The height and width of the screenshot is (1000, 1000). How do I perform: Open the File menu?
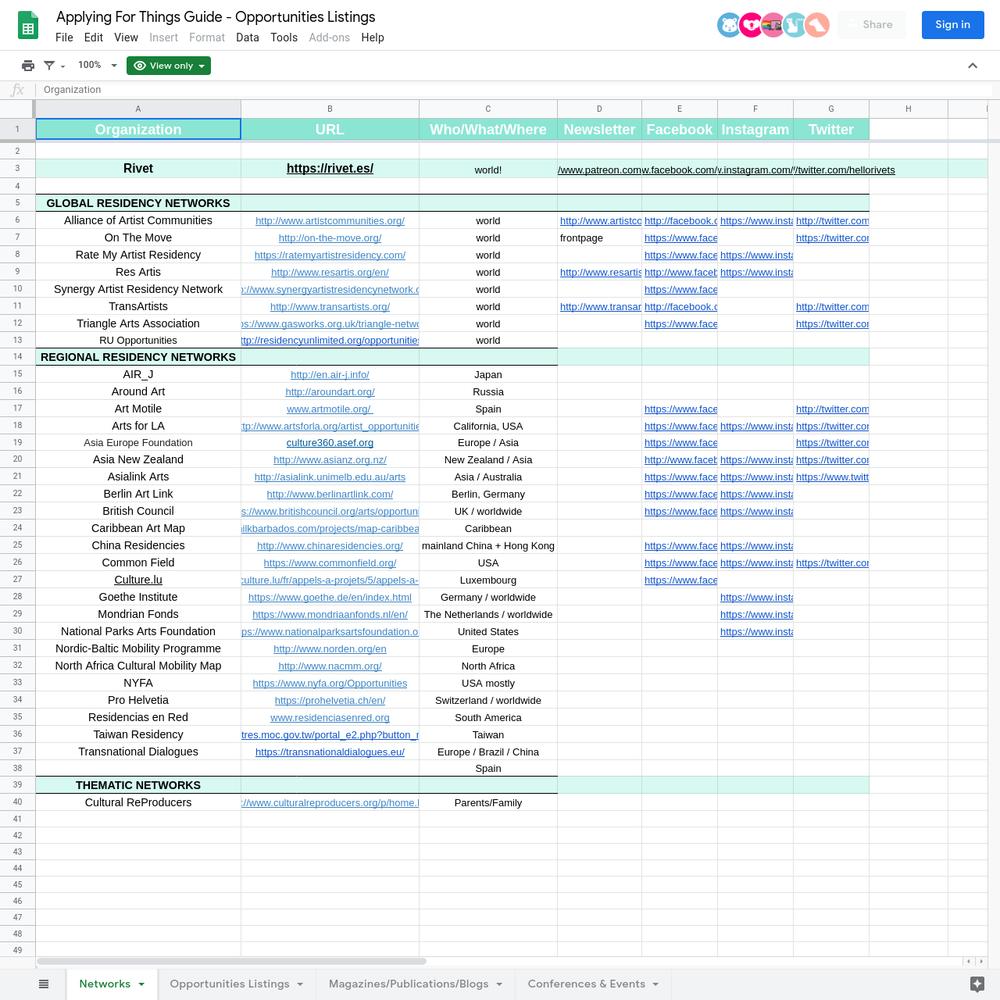pyautogui.click(x=64, y=38)
